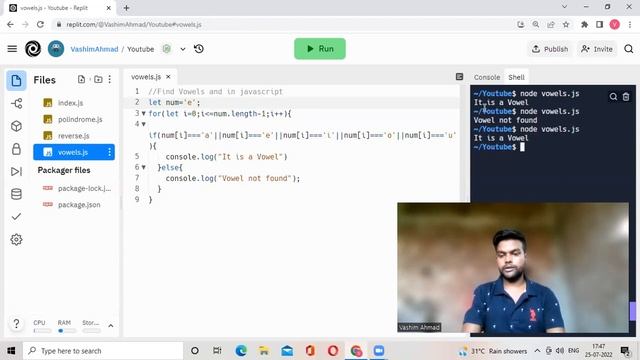
Task: Open the VashimAhmad profile avatar
Action: 56,49
